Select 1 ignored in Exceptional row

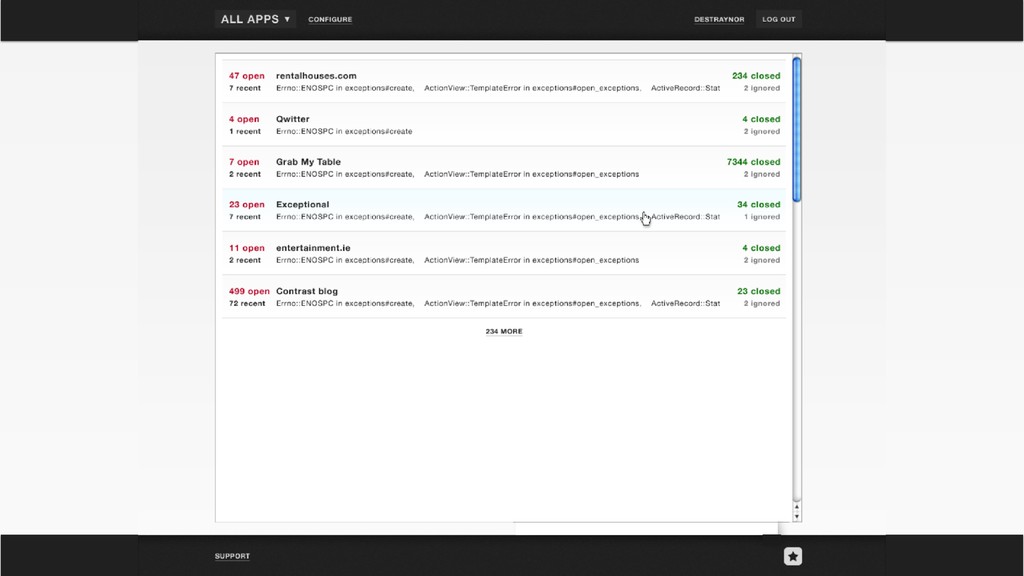pyautogui.click(x=762, y=217)
